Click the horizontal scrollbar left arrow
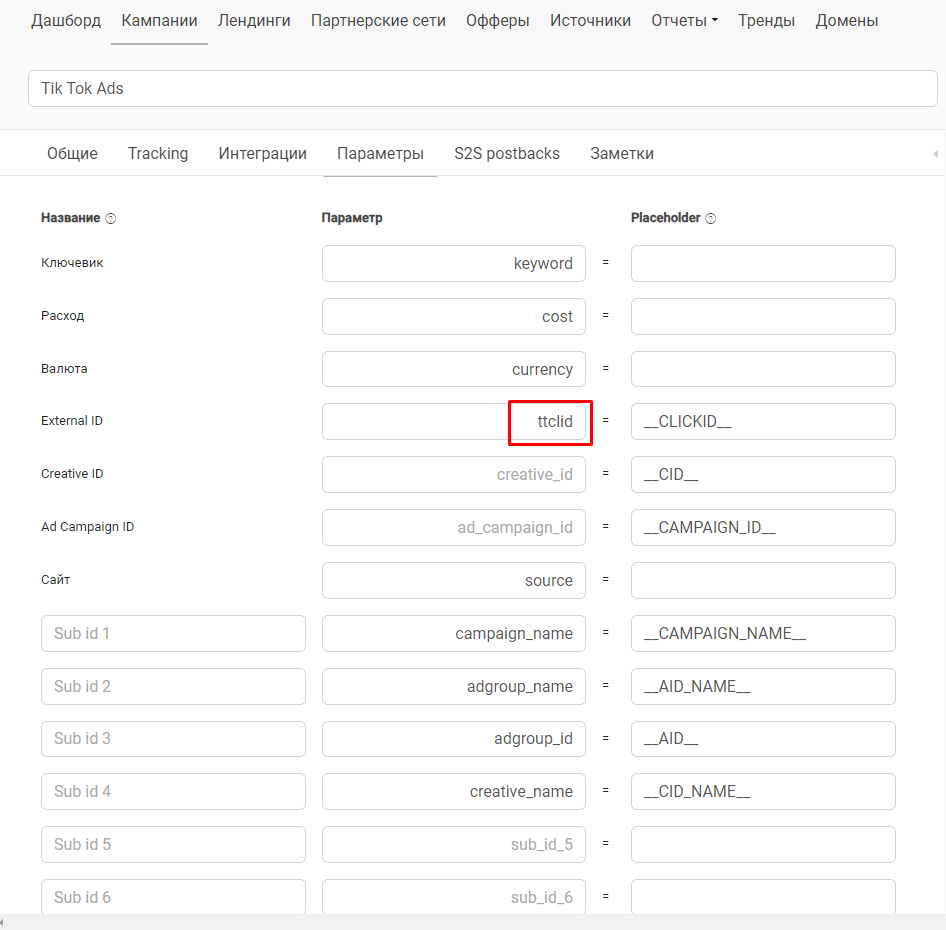The height and width of the screenshot is (930, 946). point(2,922)
